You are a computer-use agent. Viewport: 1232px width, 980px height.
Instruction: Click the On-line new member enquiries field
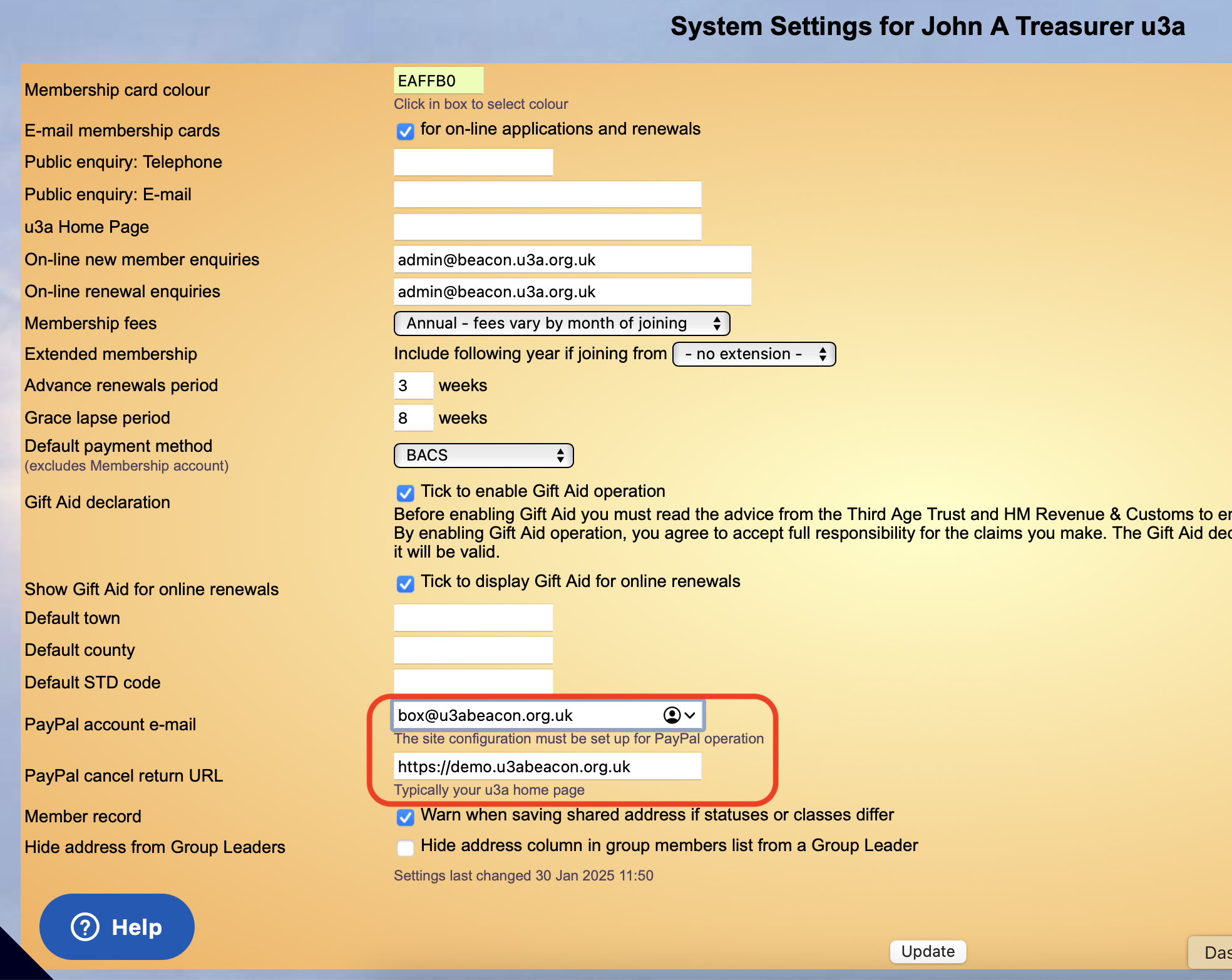(x=572, y=260)
